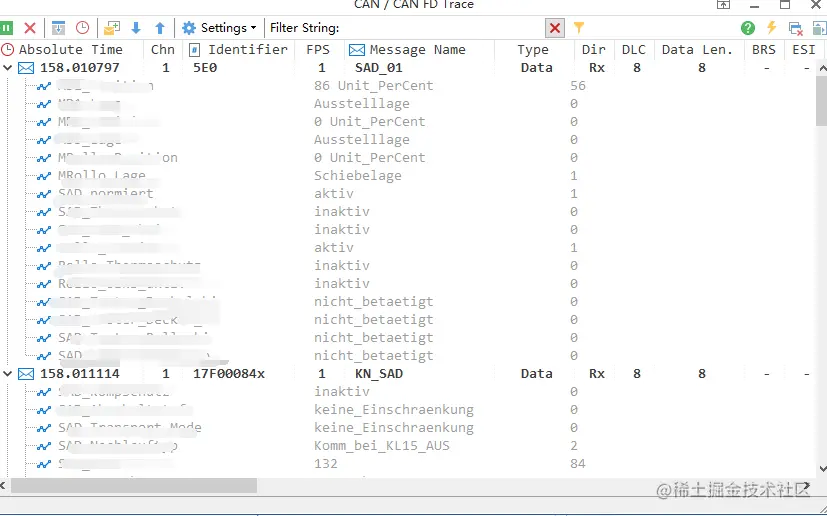
Task: Click the blue down arrow toolbar icon
Action: point(136,28)
